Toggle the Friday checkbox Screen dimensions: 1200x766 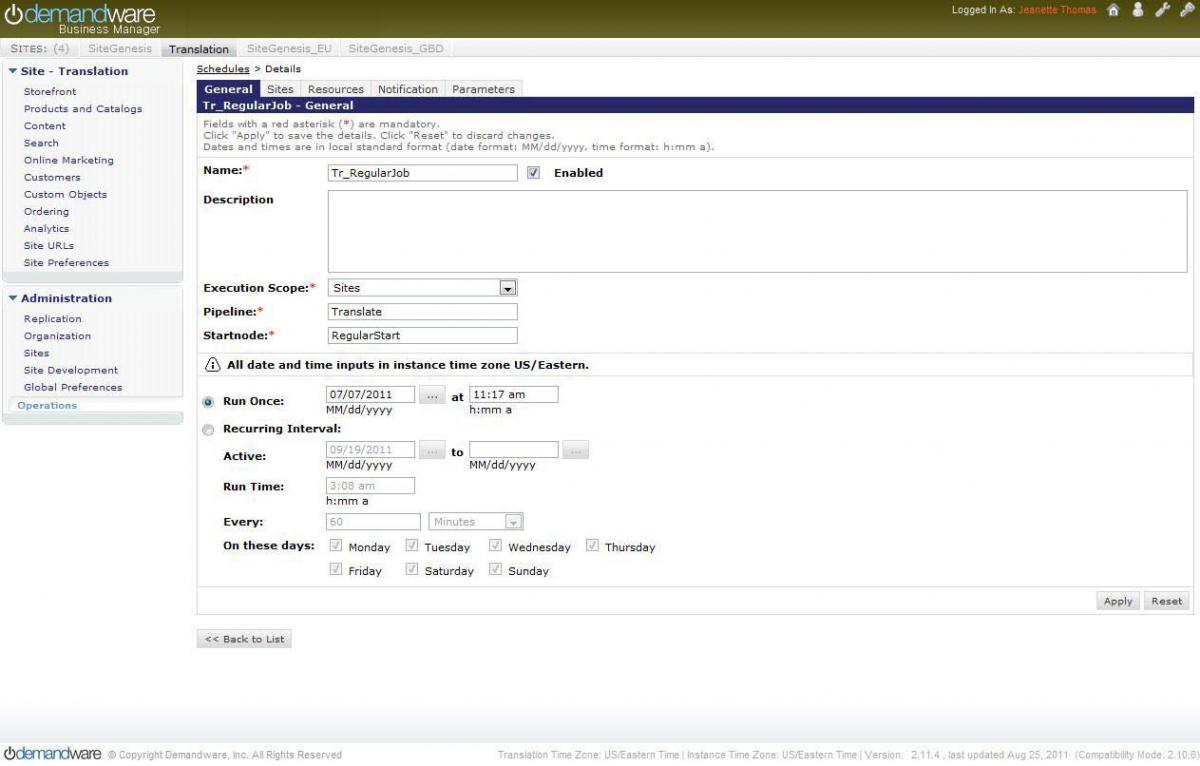[x=336, y=570]
